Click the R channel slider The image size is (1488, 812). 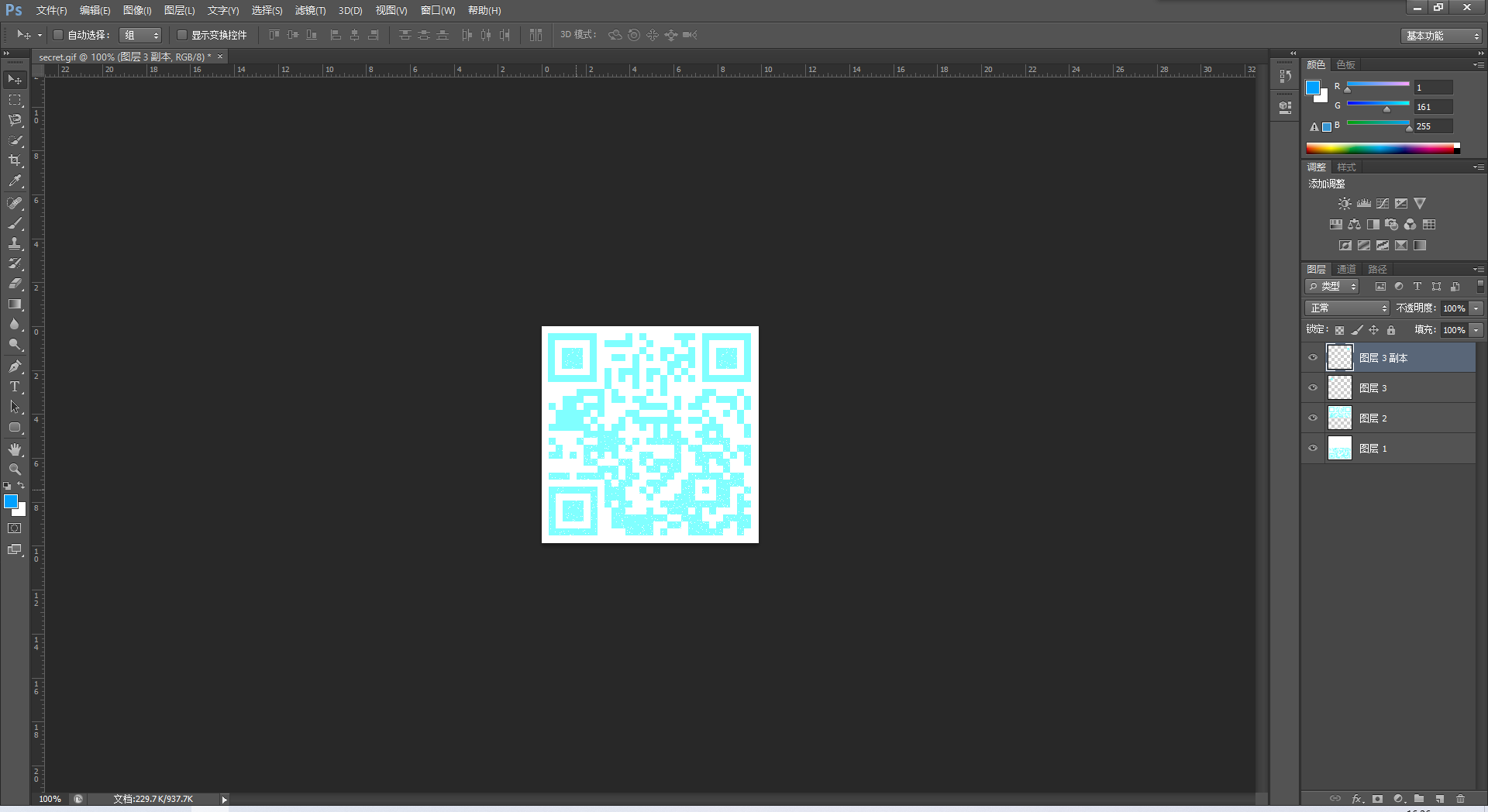(x=1378, y=85)
